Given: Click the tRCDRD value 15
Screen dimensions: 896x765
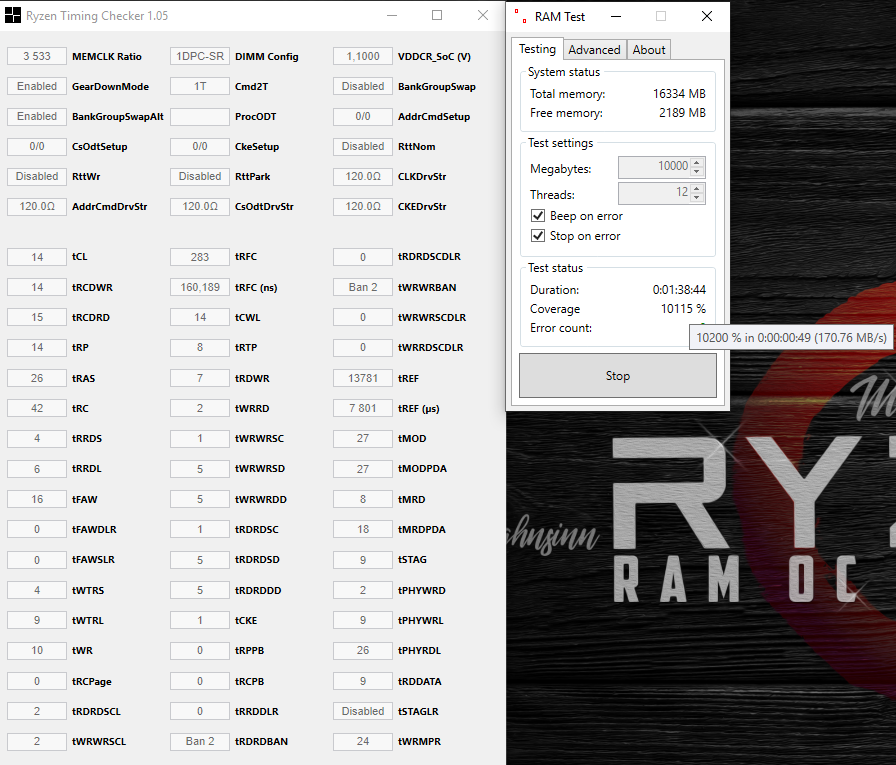Looking at the screenshot, I should (37, 317).
